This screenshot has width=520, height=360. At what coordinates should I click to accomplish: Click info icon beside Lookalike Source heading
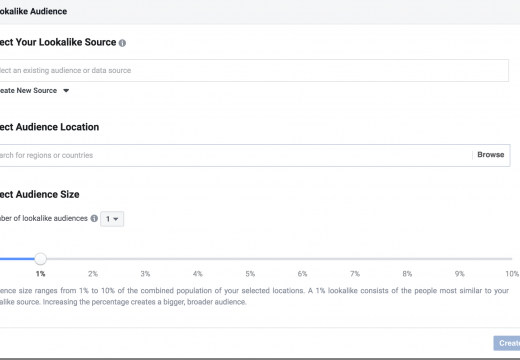pos(122,43)
